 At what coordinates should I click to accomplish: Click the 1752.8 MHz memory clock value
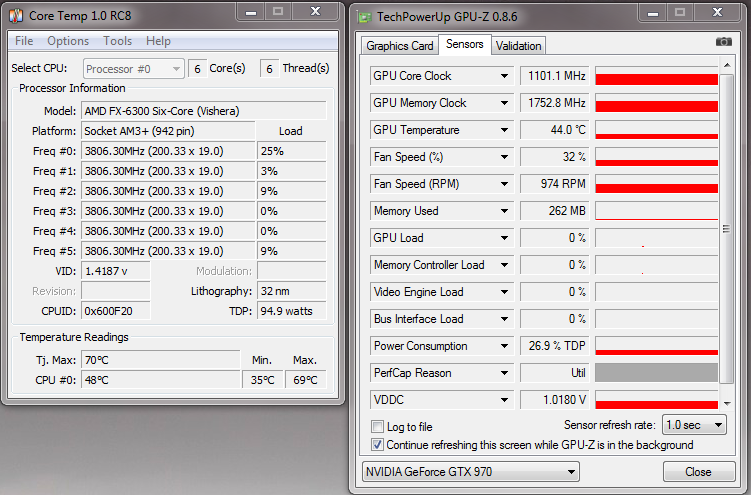pos(555,103)
